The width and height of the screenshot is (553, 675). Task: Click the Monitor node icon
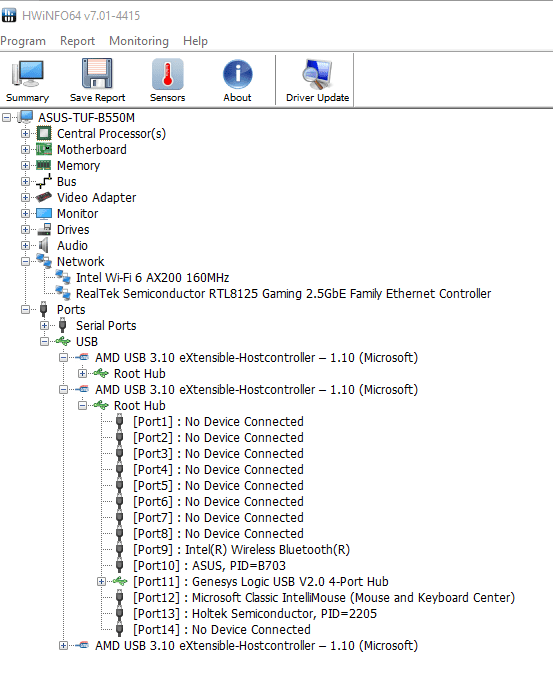pos(43,213)
